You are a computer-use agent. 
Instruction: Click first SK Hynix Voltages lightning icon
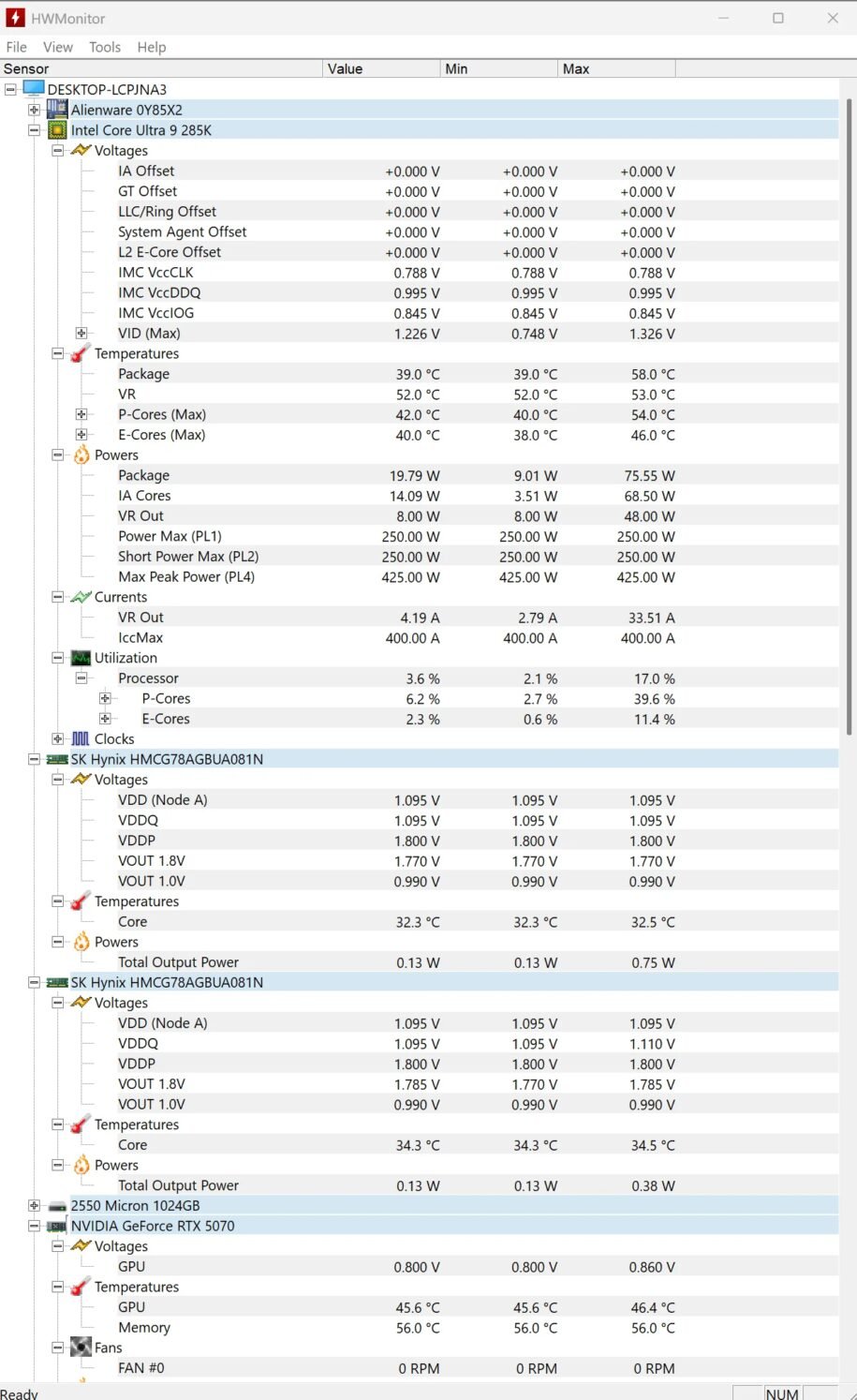tap(81, 780)
